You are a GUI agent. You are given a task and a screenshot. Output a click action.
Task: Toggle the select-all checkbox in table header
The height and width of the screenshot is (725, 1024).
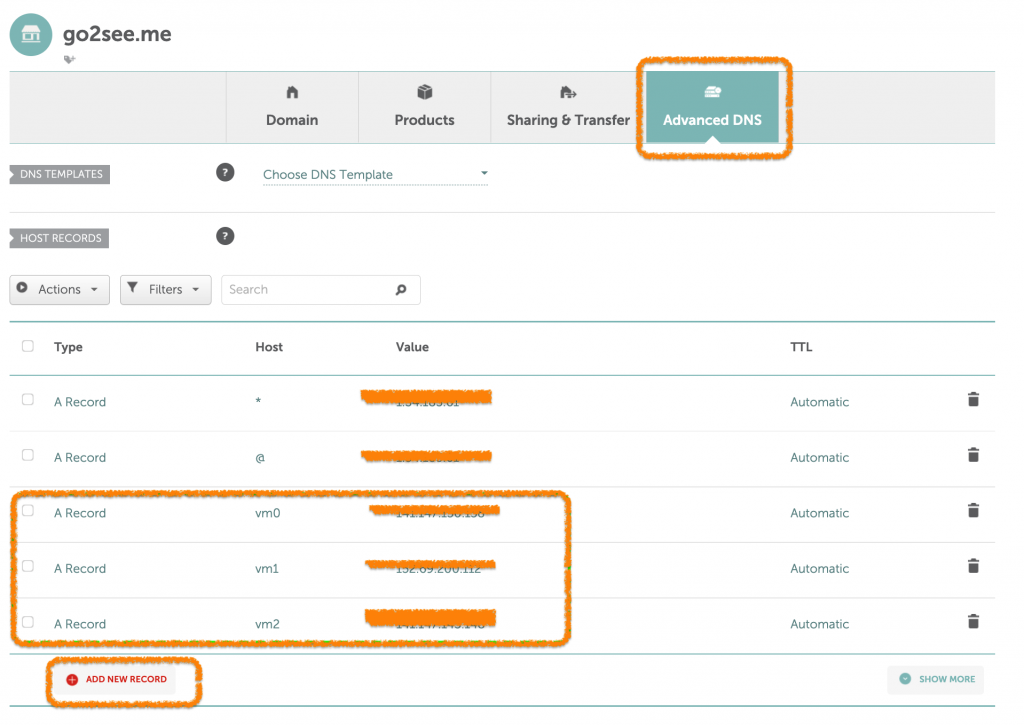coord(28,346)
